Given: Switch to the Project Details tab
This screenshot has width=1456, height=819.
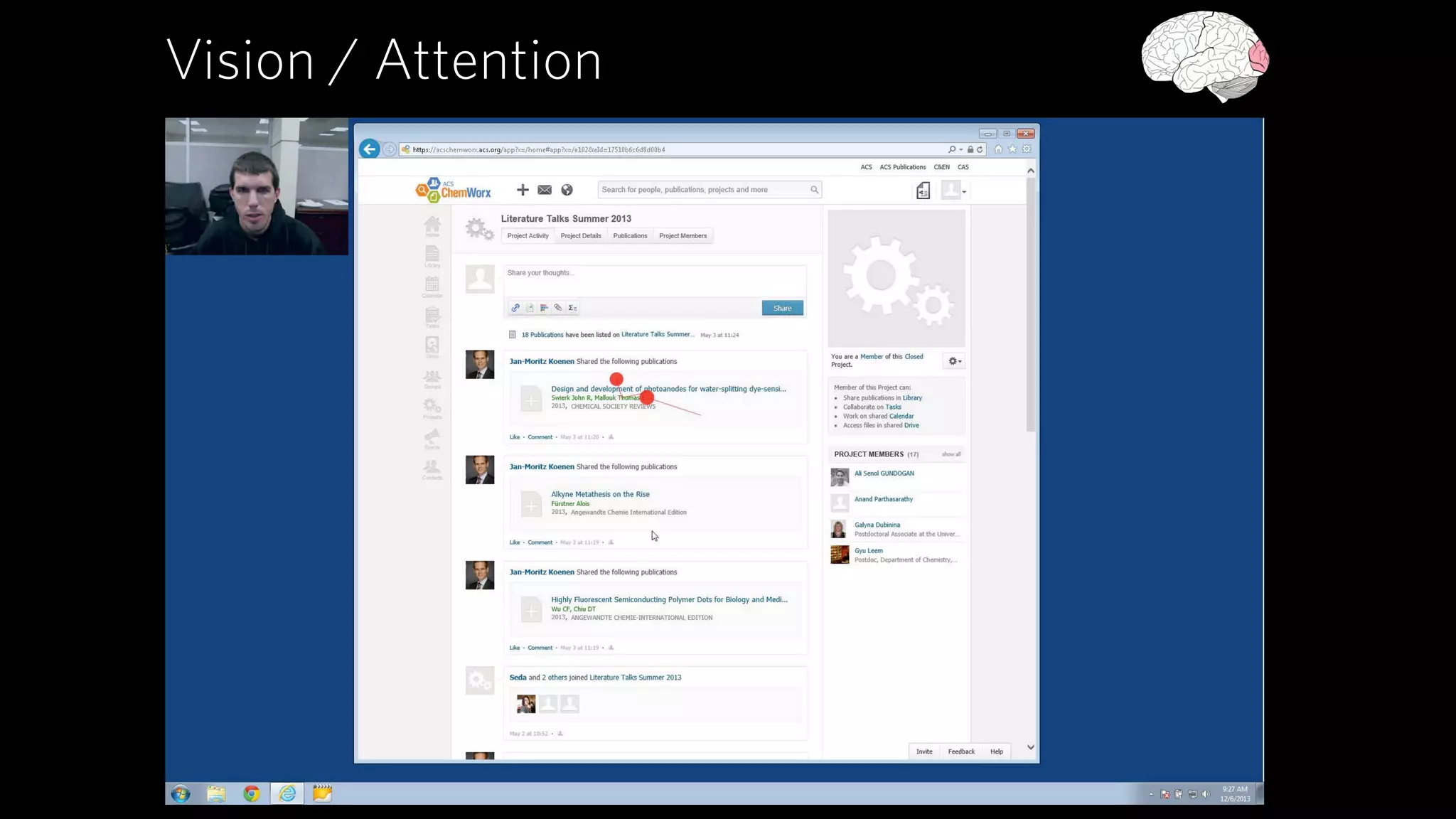Looking at the screenshot, I should [581, 236].
